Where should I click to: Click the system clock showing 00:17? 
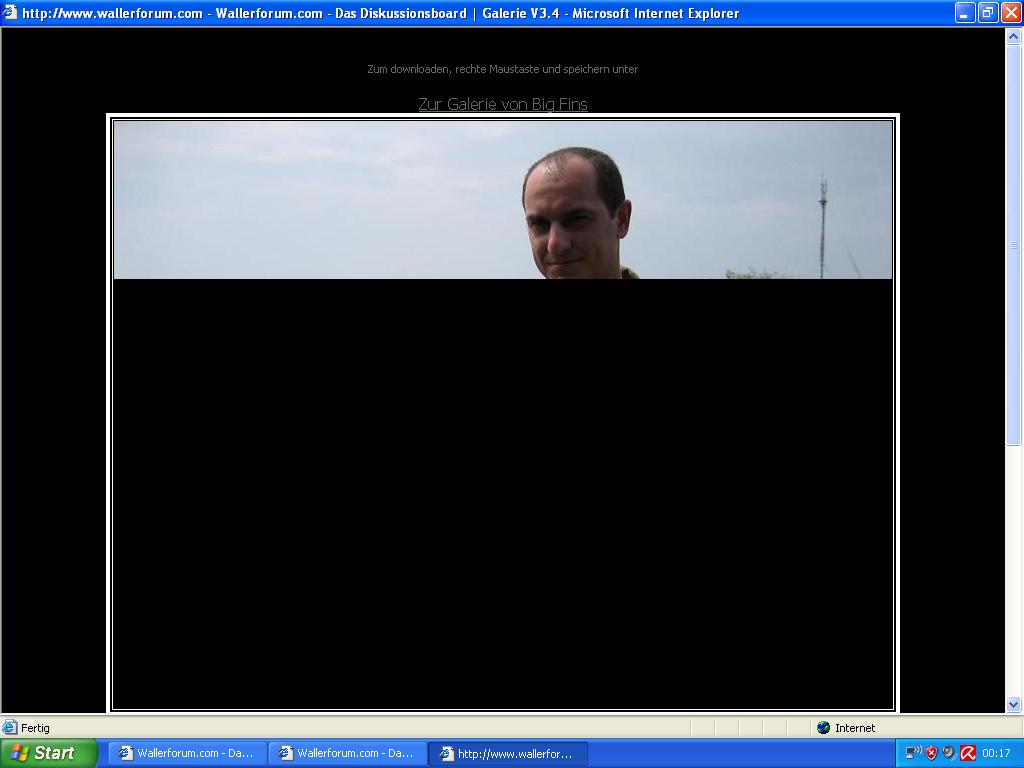coord(996,753)
